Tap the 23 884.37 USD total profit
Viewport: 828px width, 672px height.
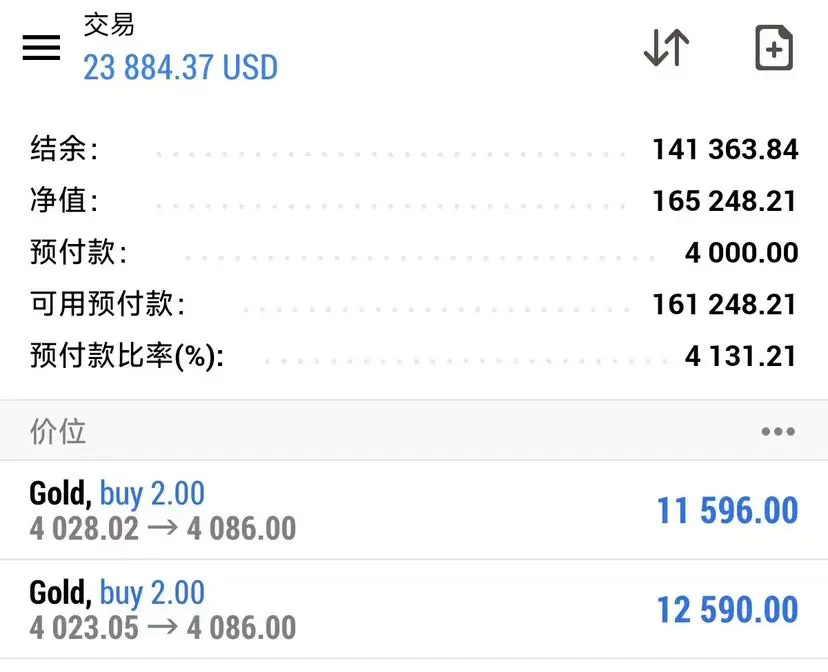pyautogui.click(x=180, y=68)
